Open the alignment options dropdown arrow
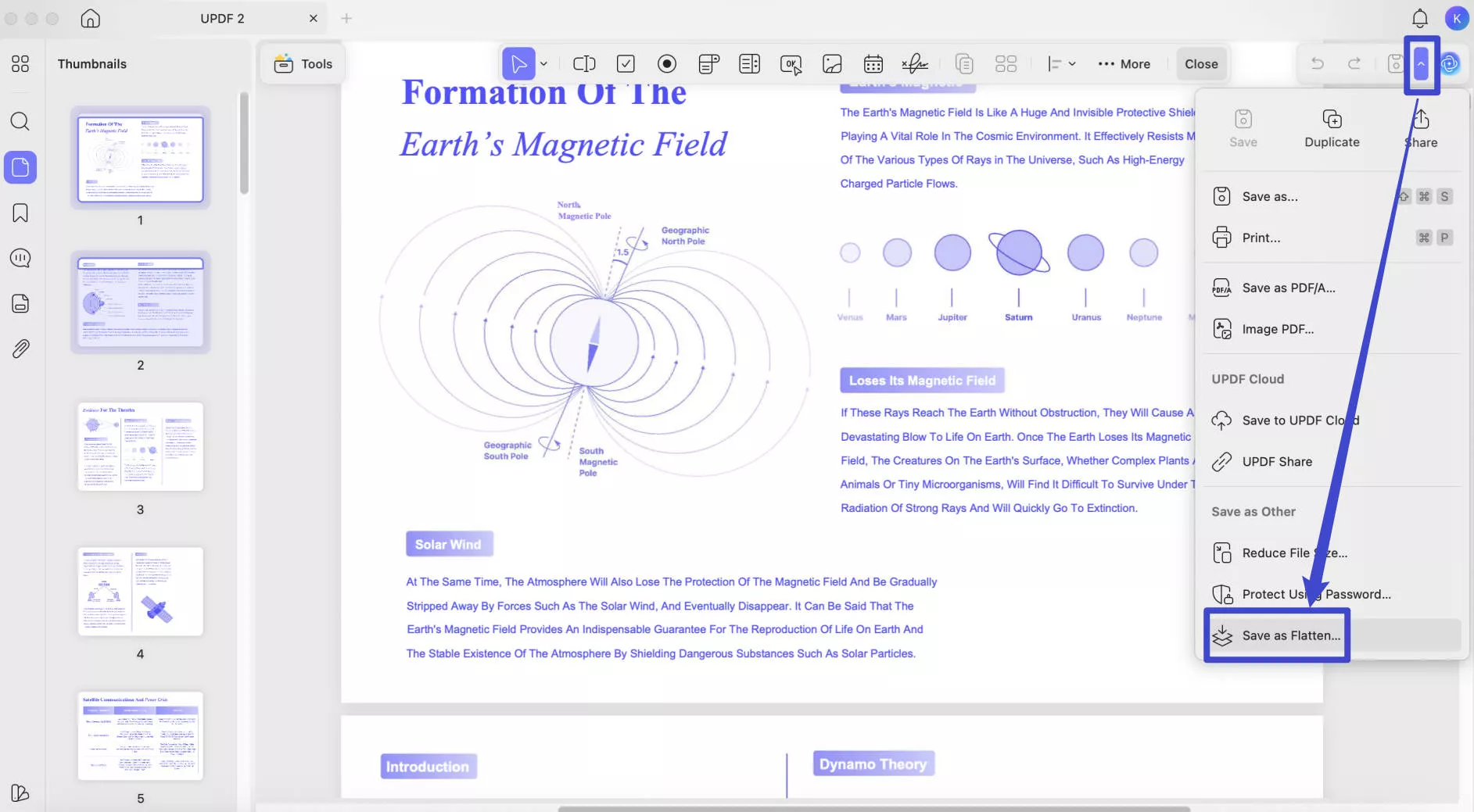The width and height of the screenshot is (1474, 812). coord(1072,64)
